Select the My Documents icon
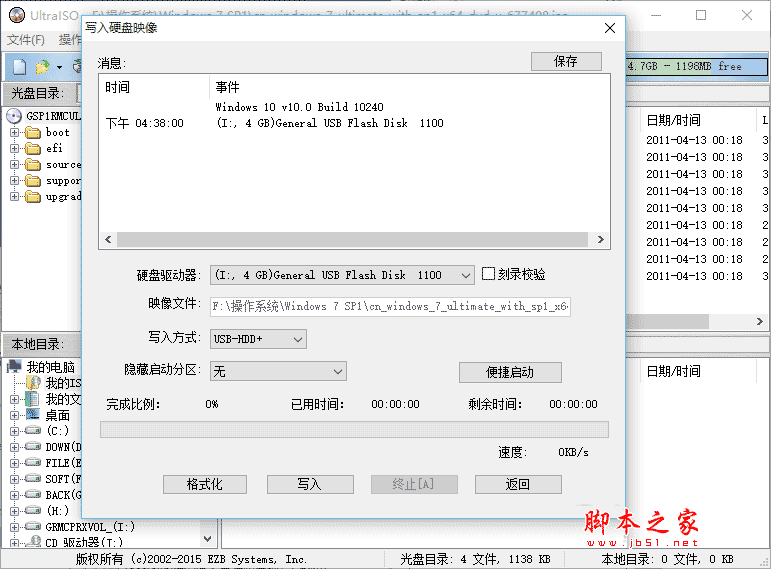Viewport: 771px width, 569px height. pyautogui.click(x=32, y=399)
